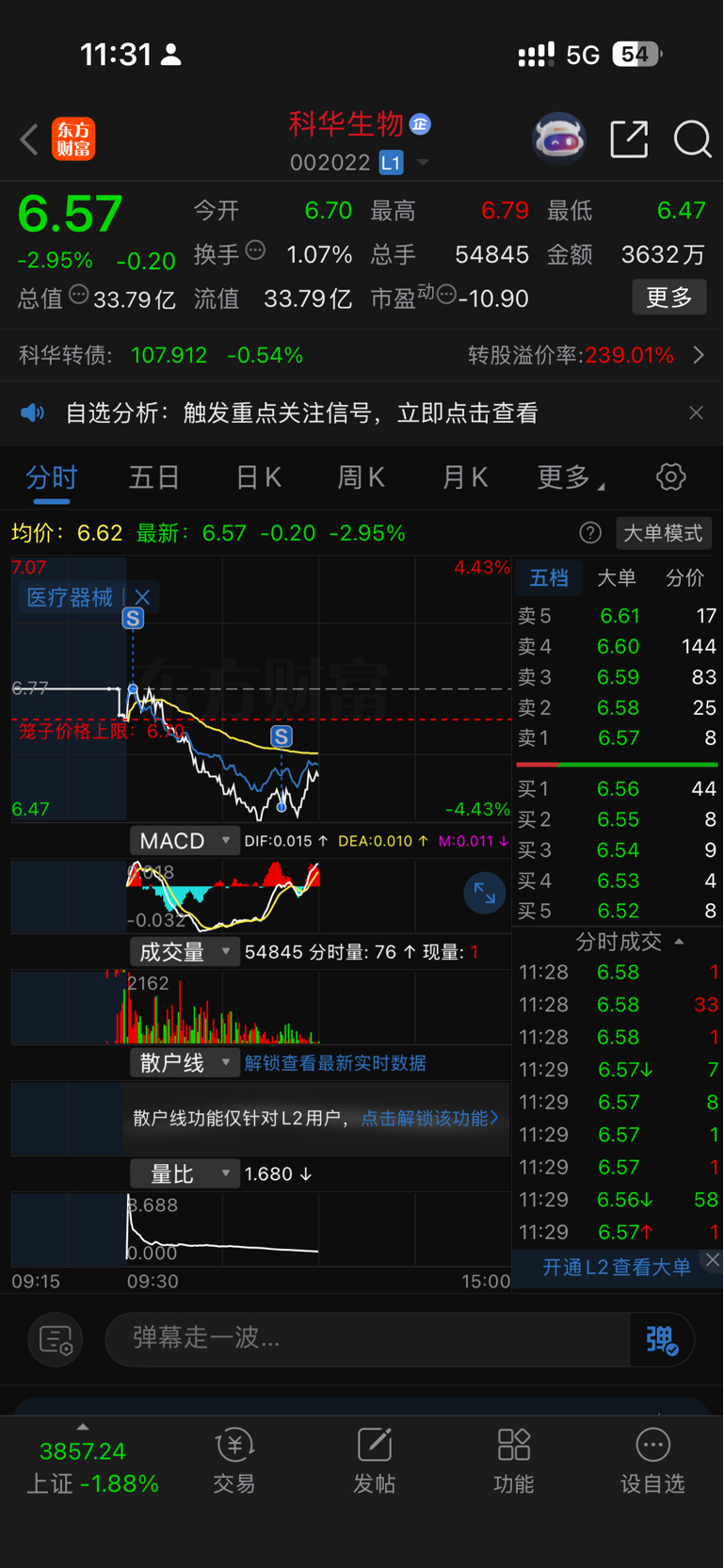Open the 量比 indicator dropdown
Viewport: 724px width, 1568px height.
pos(184,1173)
